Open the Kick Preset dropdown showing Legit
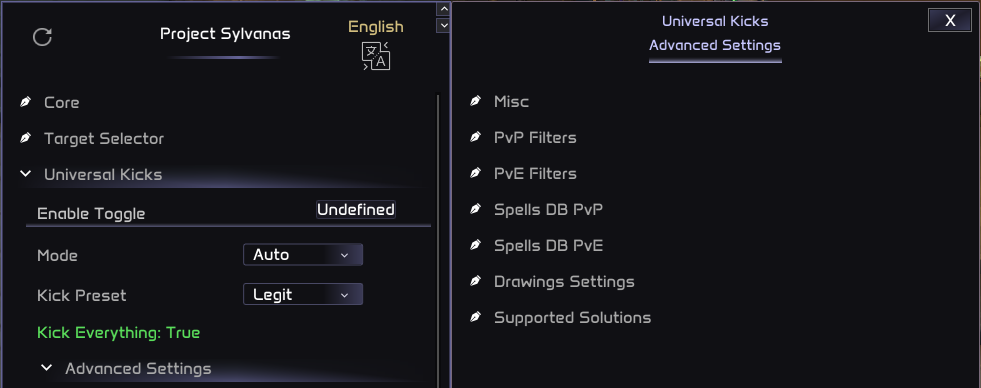The width and height of the screenshot is (981, 388). tap(303, 295)
